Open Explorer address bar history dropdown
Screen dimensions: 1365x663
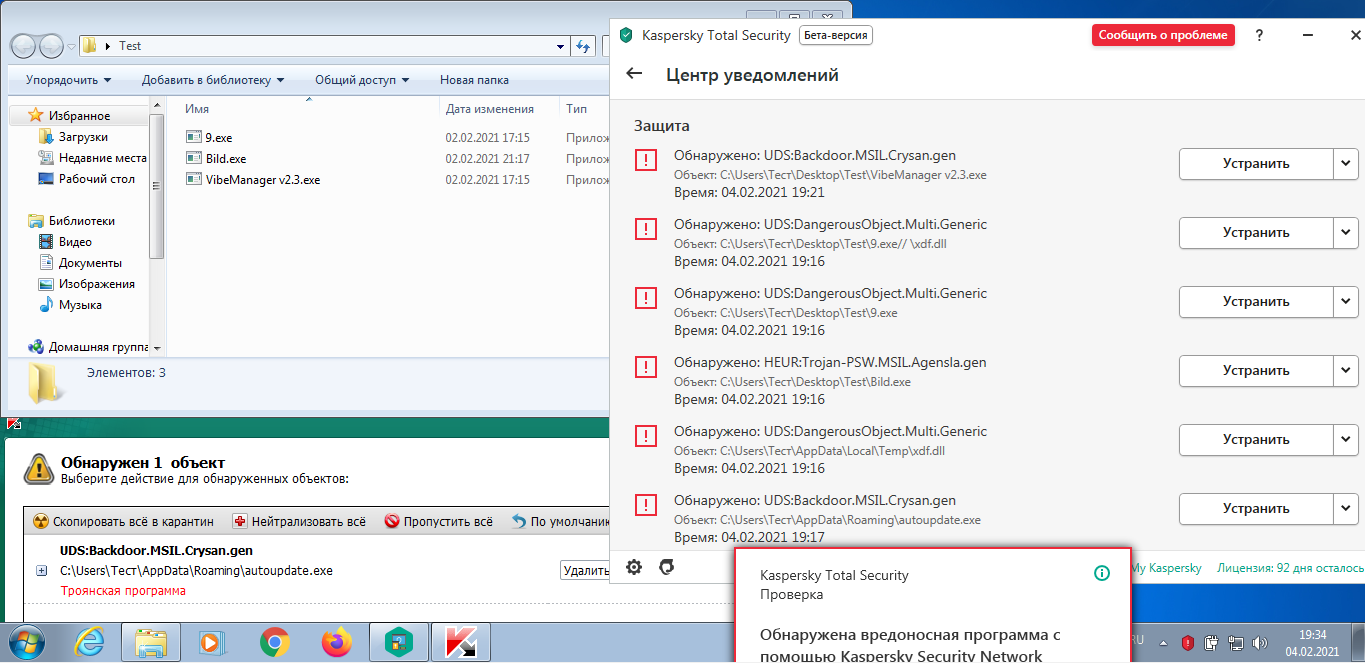[x=560, y=46]
